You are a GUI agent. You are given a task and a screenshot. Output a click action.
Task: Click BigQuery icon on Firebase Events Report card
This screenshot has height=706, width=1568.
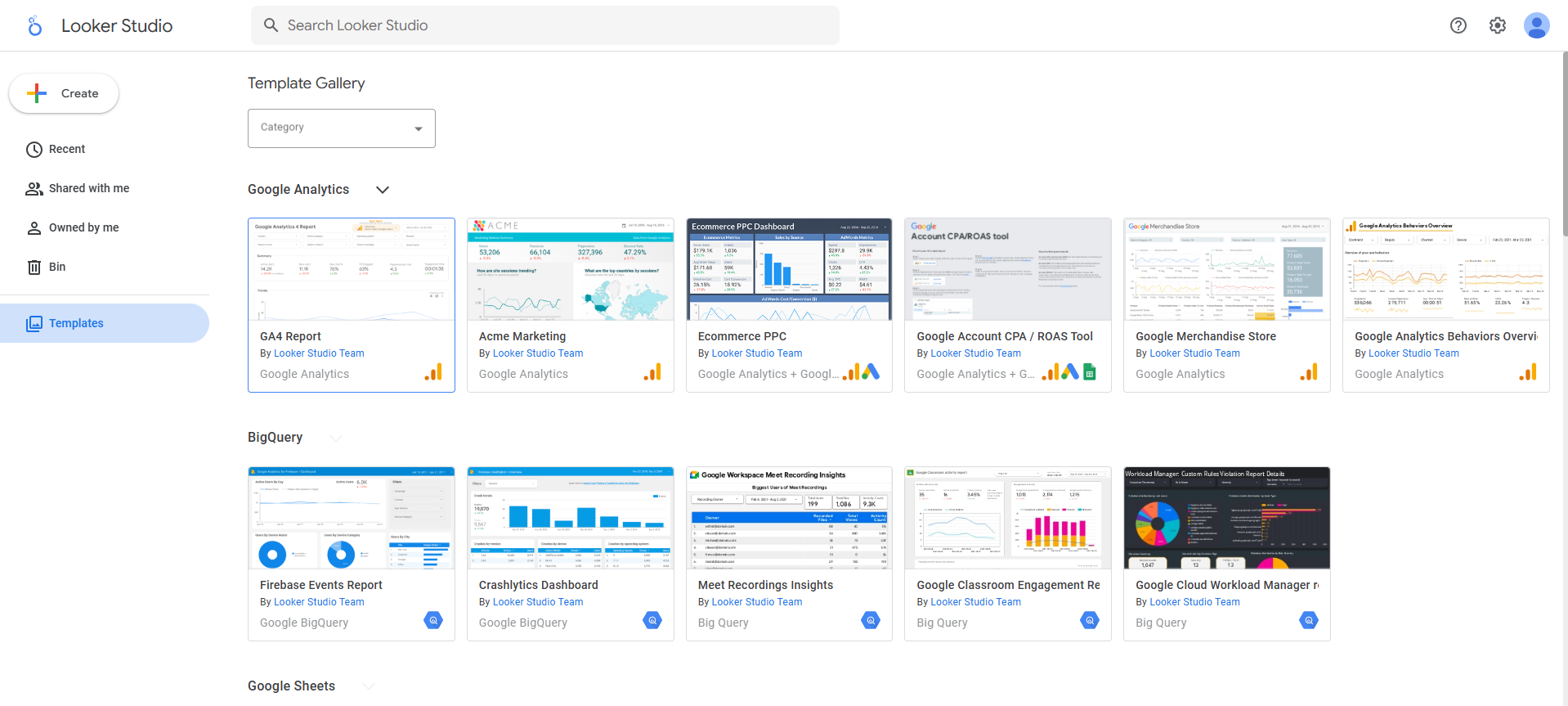pyautogui.click(x=433, y=620)
